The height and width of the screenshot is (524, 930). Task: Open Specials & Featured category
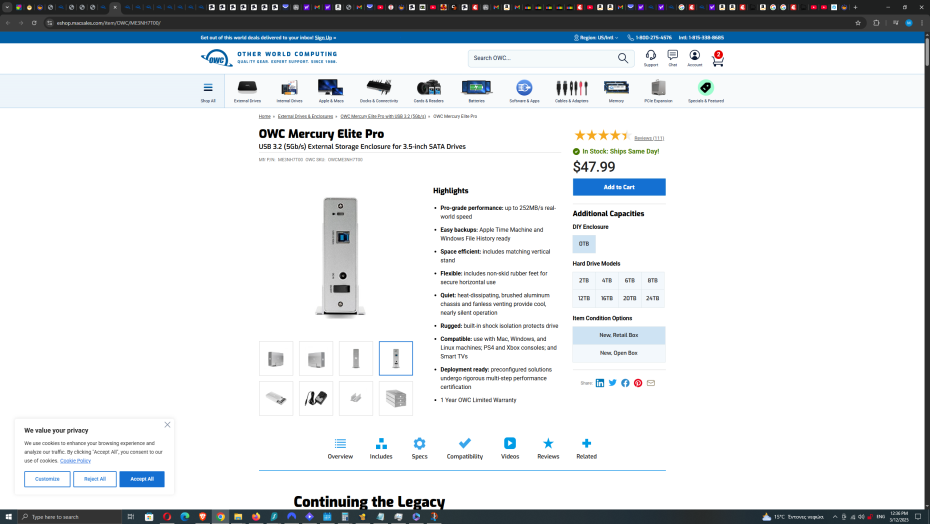(x=706, y=91)
